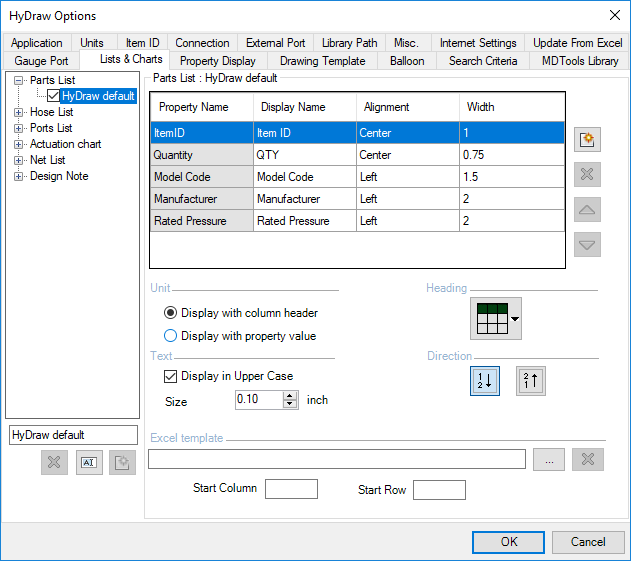This screenshot has height=561, width=631.
Task: Select the Actuation chart tree item
Action: tap(66, 144)
